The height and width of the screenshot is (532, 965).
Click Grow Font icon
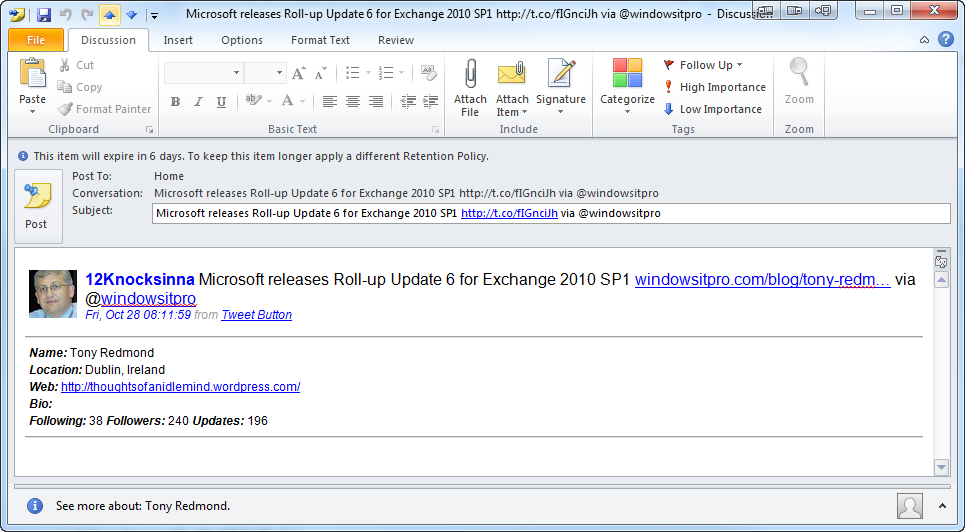[298, 73]
